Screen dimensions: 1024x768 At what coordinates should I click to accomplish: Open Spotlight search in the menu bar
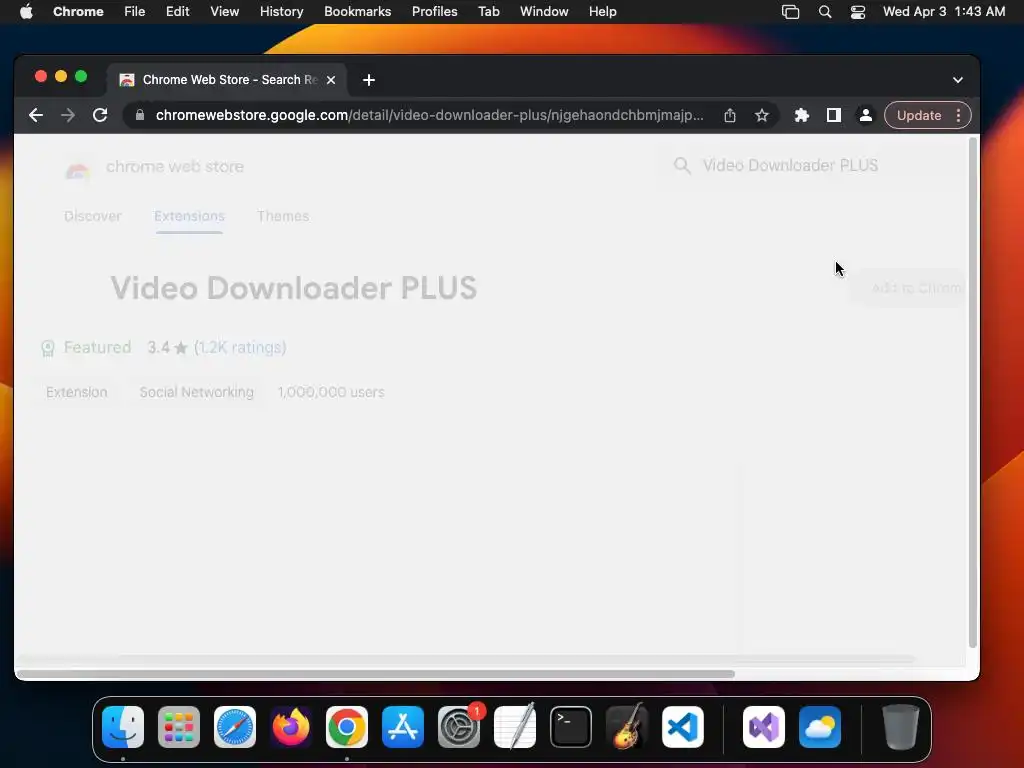825,12
